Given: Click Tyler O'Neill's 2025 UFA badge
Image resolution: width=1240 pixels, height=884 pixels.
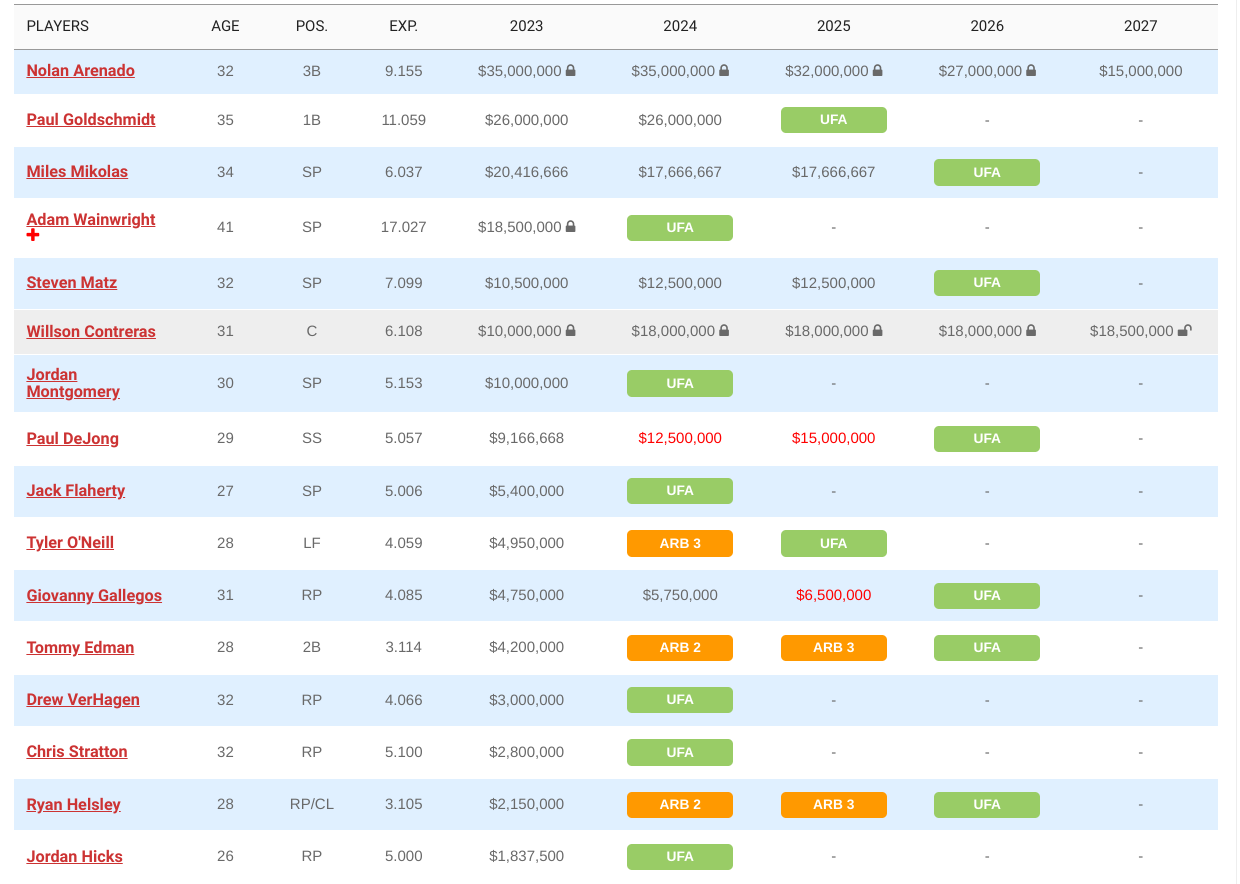Looking at the screenshot, I should tap(834, 543).
